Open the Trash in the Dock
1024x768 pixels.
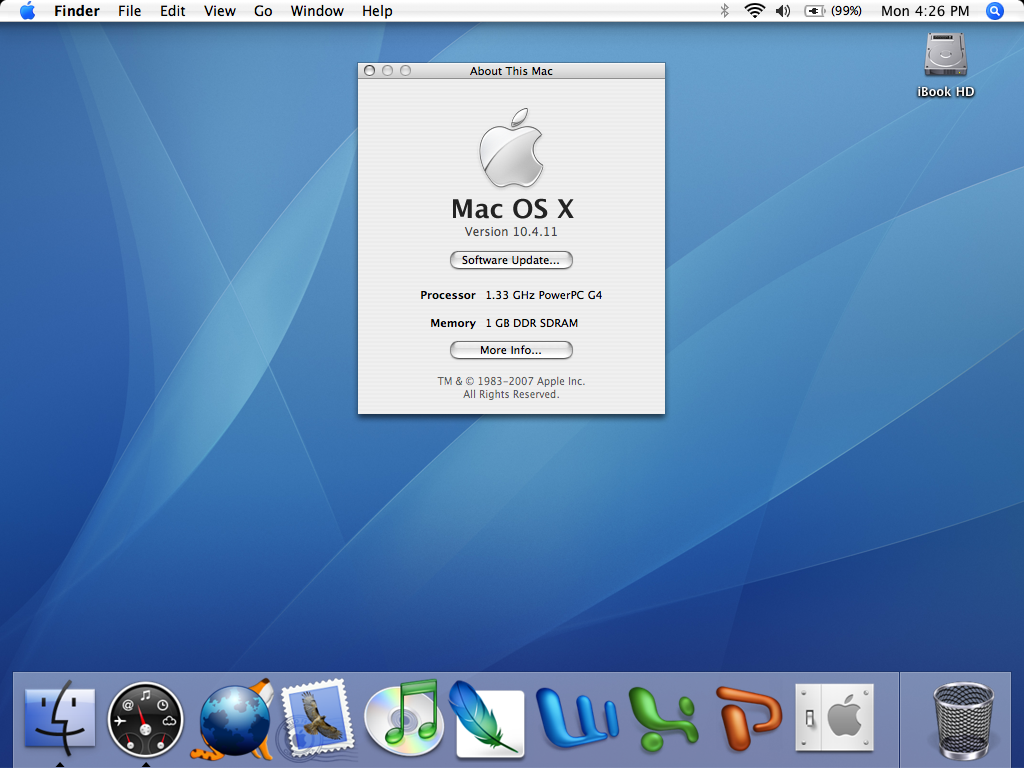tap(963, 721)
